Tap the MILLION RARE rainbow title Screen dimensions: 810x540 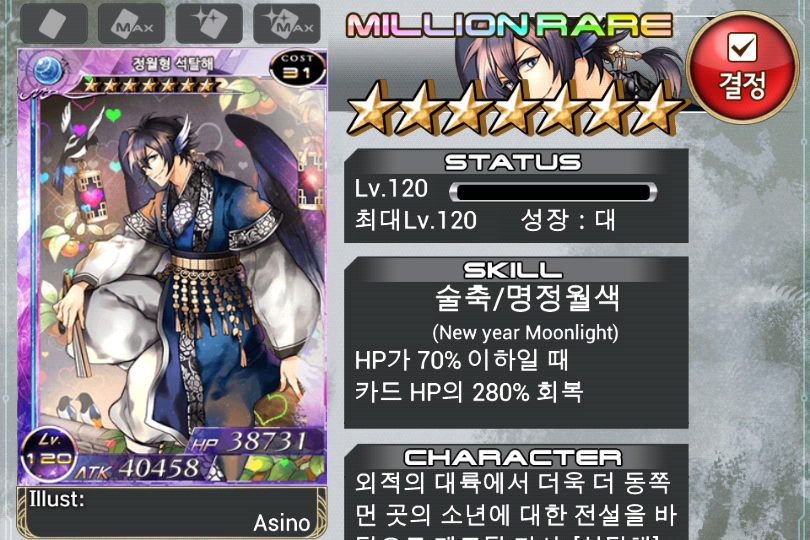point(509,25)
